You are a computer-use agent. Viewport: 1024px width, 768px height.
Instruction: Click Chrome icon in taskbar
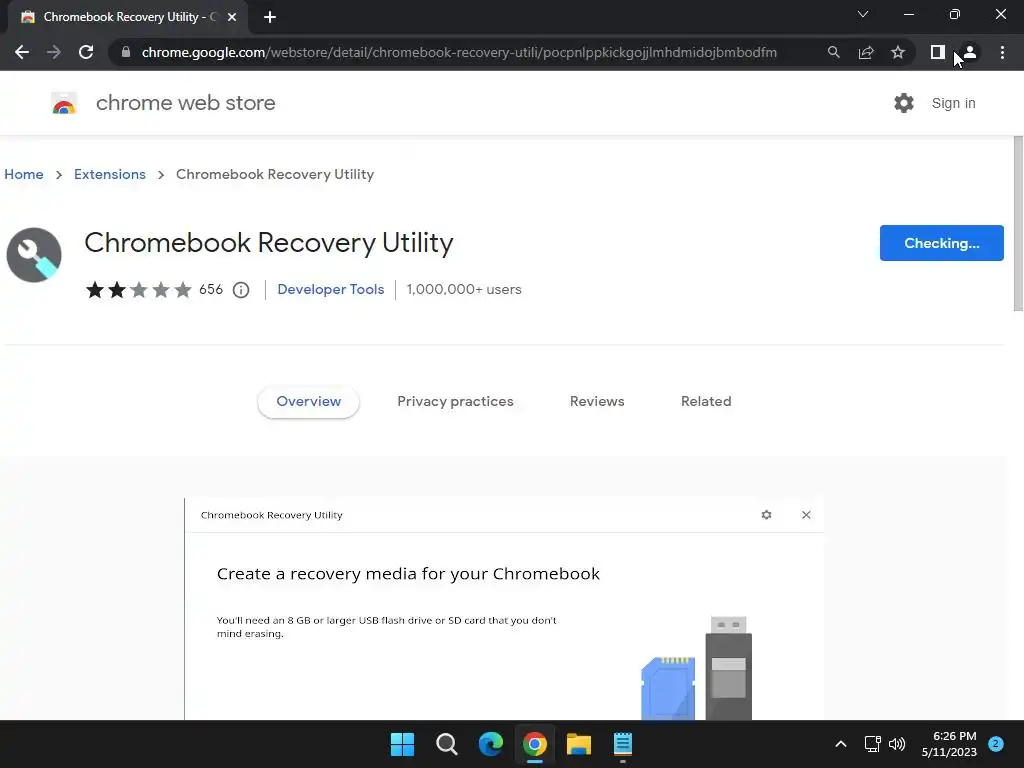pyautogui.click(x=535, y=744)
